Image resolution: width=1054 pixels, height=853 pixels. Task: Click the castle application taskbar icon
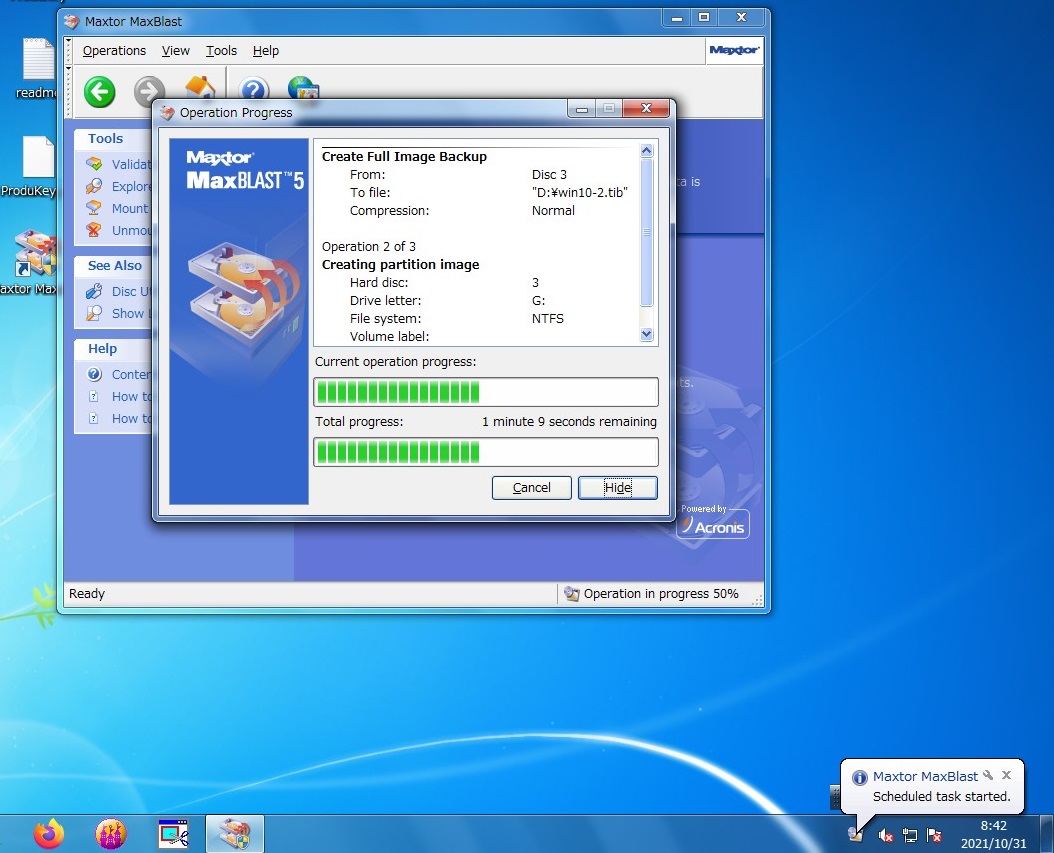111,834
